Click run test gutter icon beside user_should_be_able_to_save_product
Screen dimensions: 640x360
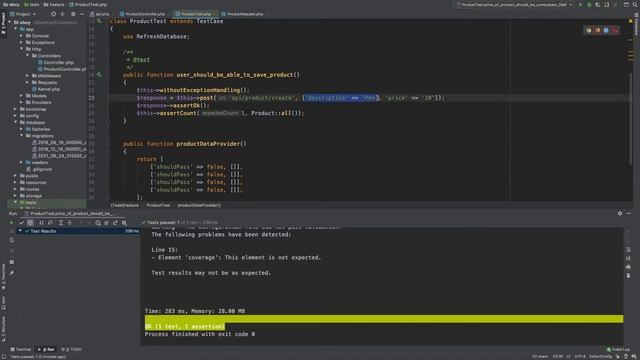click(x=99, y=75)
